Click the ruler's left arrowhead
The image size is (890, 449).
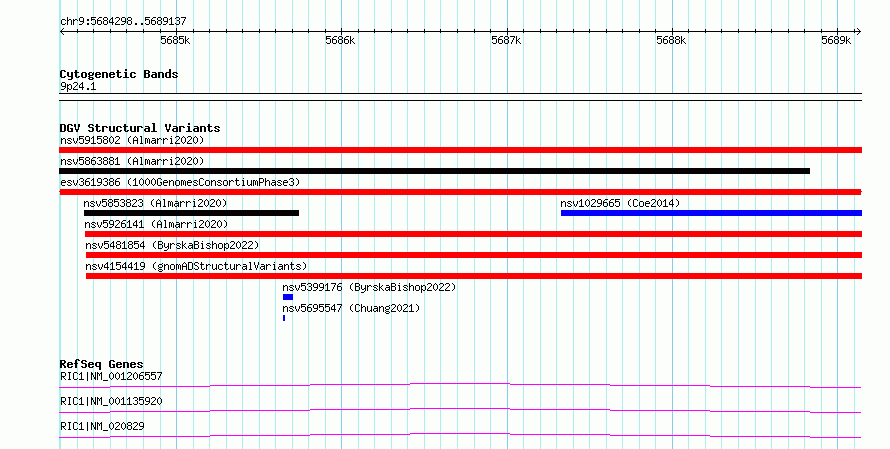pyautogui.click(x=62, y=32)
